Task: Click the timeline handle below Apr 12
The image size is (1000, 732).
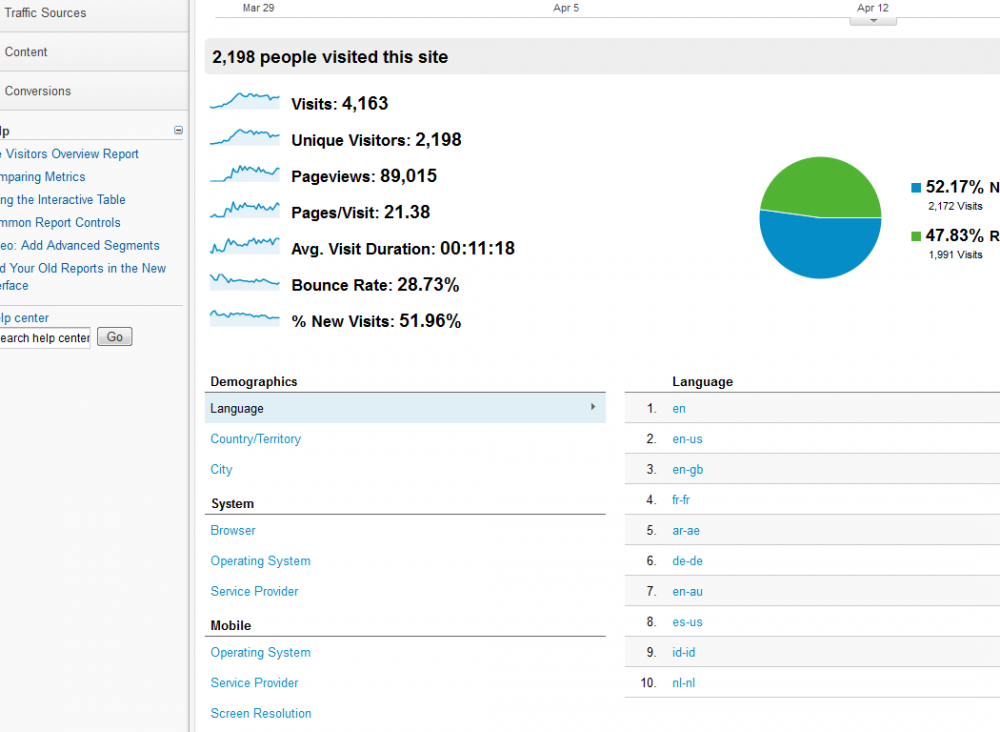Action: point(873,20)
